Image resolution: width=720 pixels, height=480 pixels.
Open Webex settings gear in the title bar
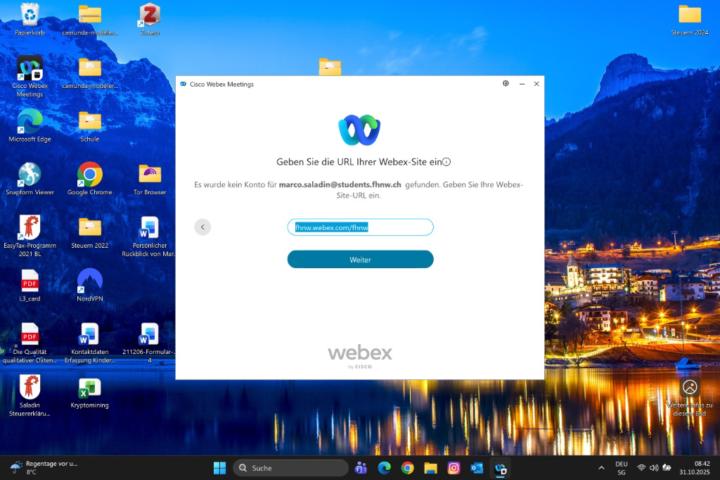click(x=506, y=84)
